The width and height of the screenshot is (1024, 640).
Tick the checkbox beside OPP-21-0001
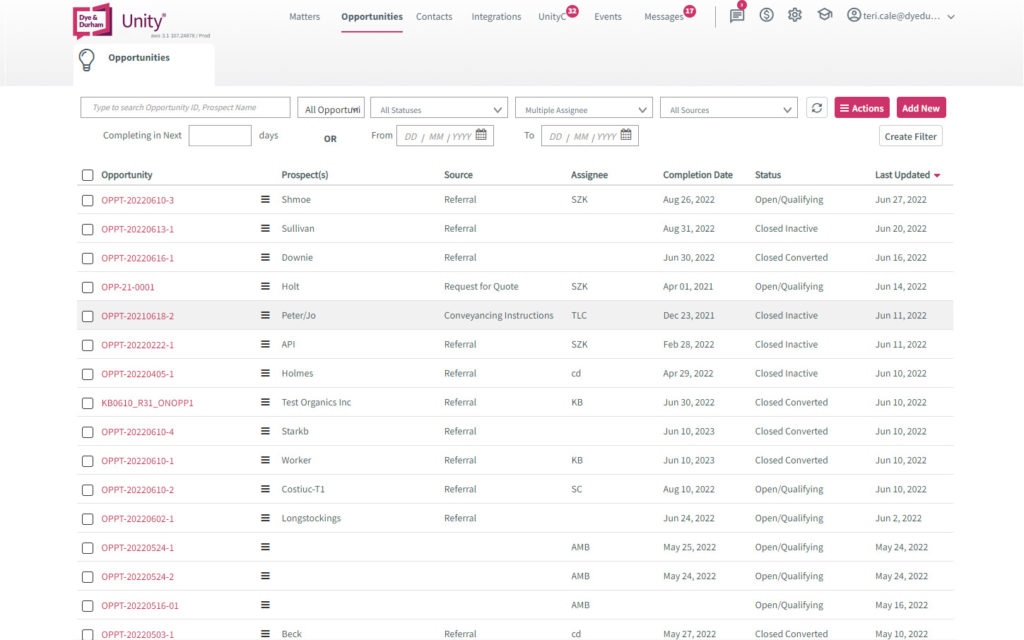[x=87, y=286]
